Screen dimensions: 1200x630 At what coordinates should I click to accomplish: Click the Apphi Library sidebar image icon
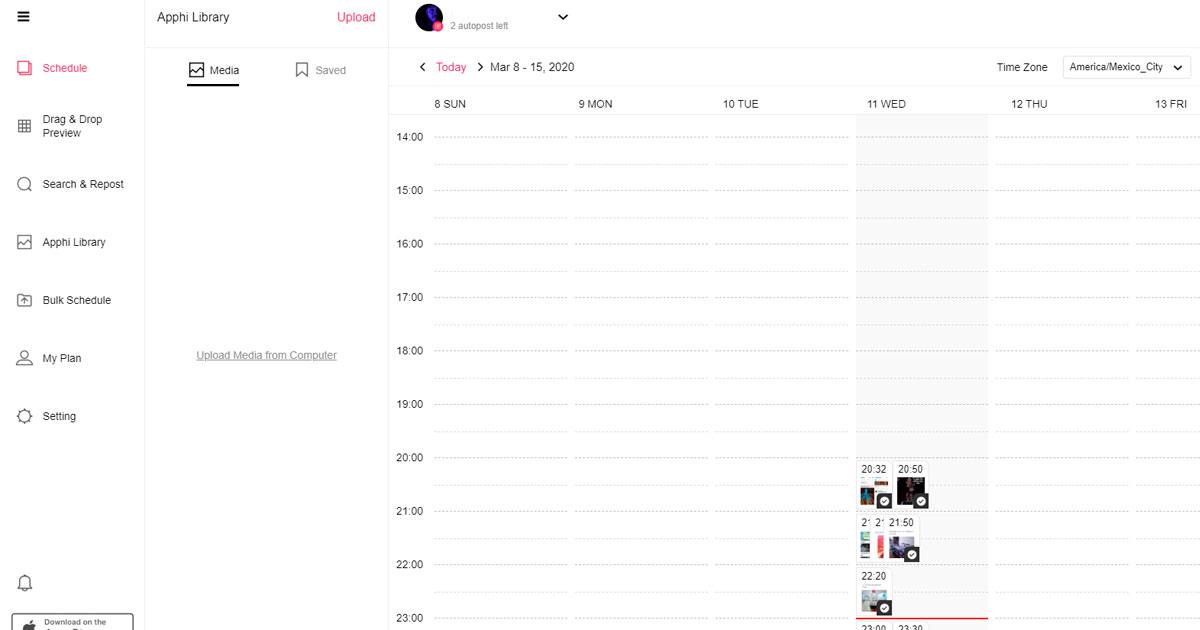click(x=25, y=242)
